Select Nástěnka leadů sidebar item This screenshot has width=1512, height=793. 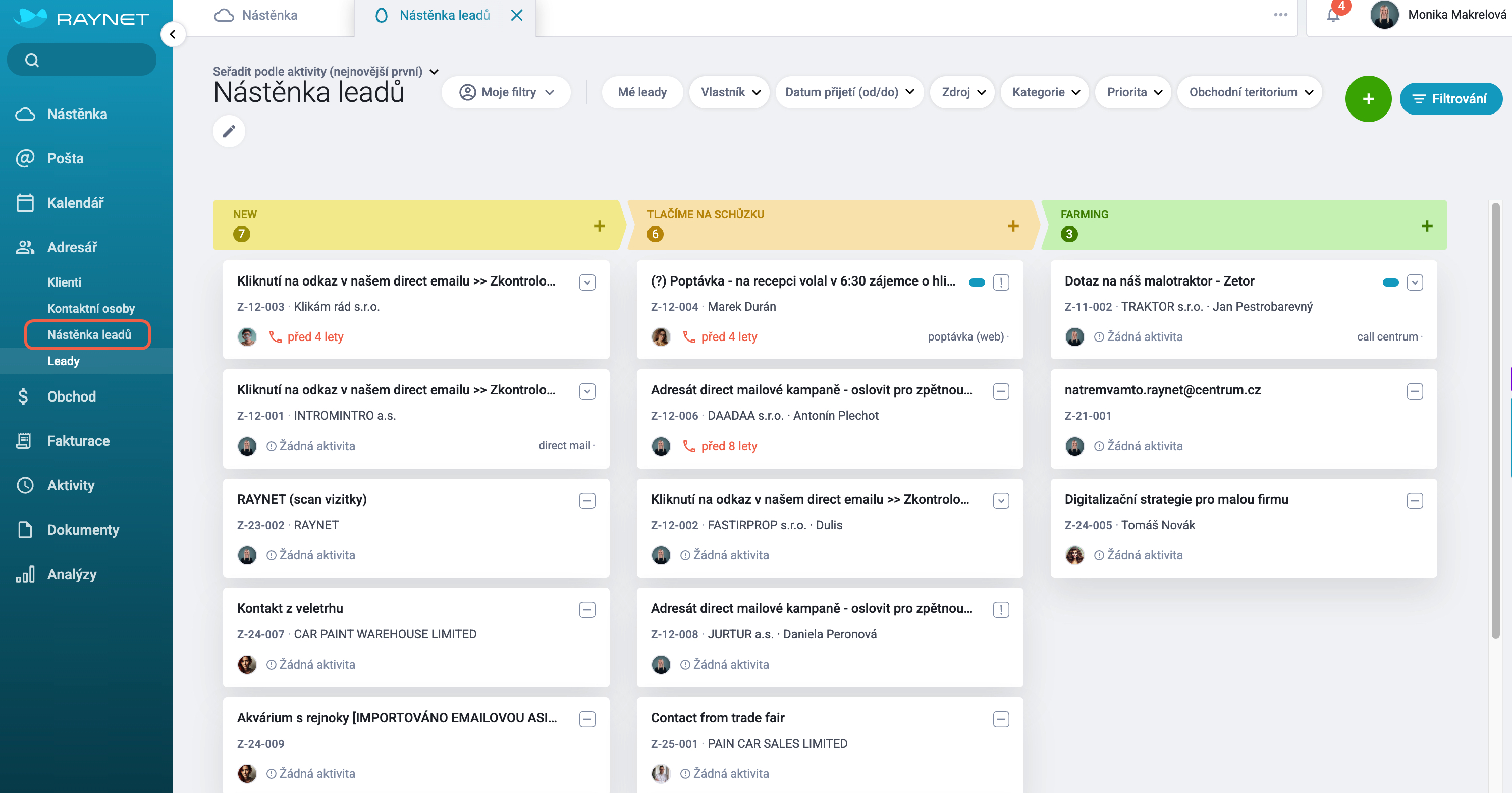89,334
